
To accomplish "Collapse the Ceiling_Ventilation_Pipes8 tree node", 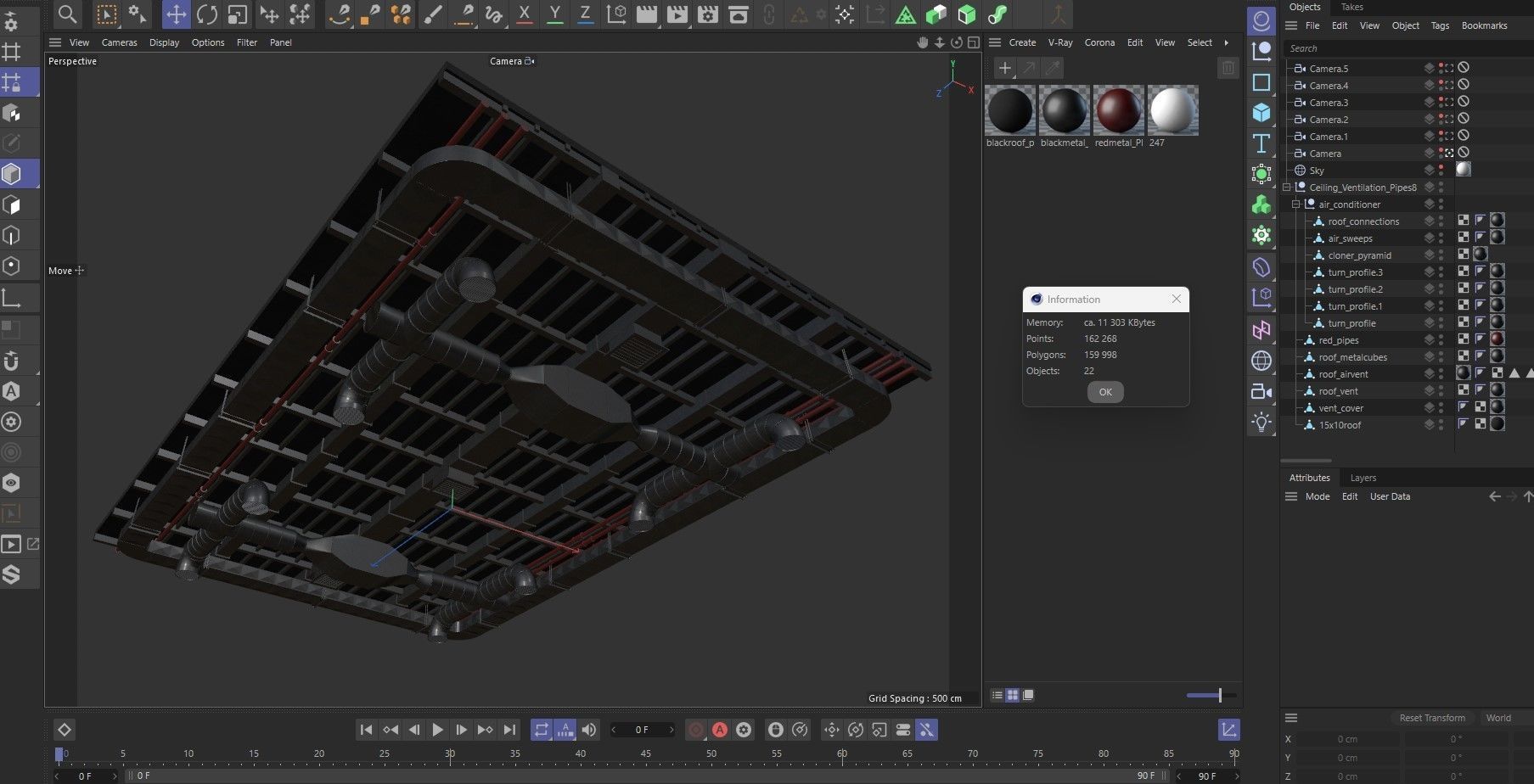I will [1287, 188].
